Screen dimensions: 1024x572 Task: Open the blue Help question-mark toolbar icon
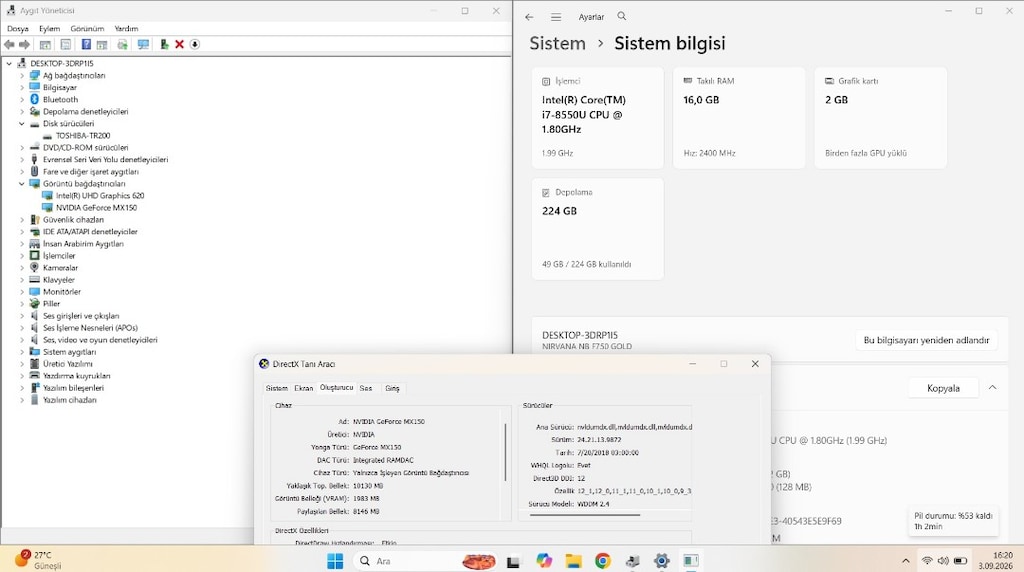coord(86,44)
